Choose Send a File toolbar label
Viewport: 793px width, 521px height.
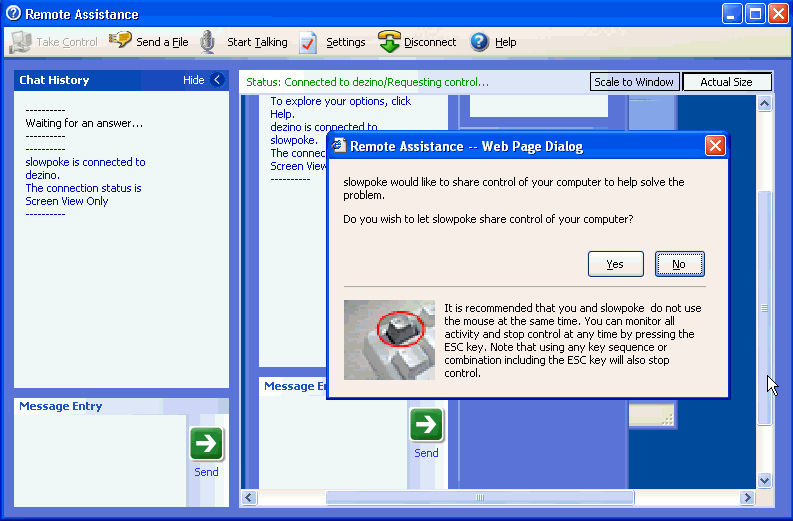click(x=162, y=42)
